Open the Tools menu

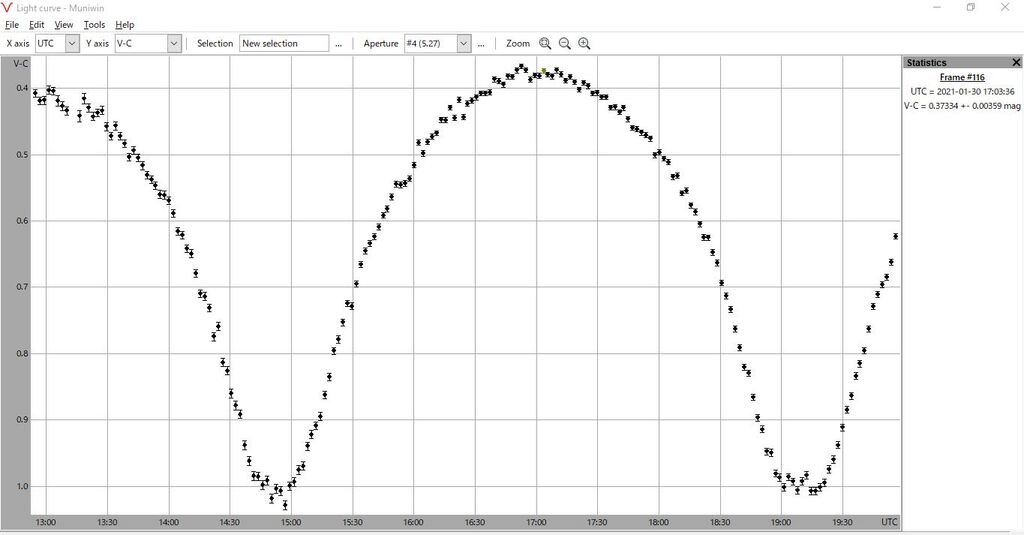(x=94, y=25)
